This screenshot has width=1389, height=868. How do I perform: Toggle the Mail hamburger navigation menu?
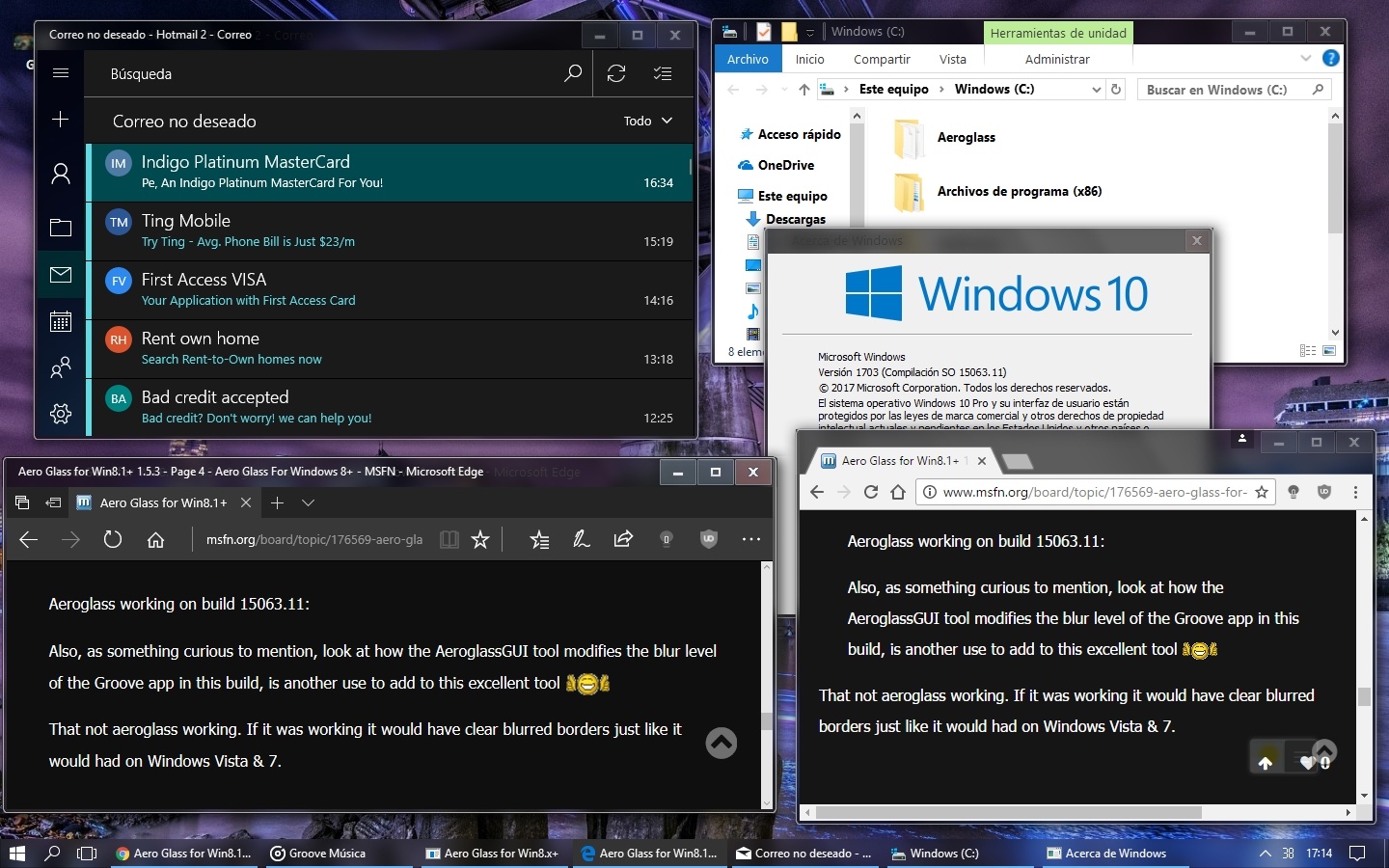(x=60, y=73)
